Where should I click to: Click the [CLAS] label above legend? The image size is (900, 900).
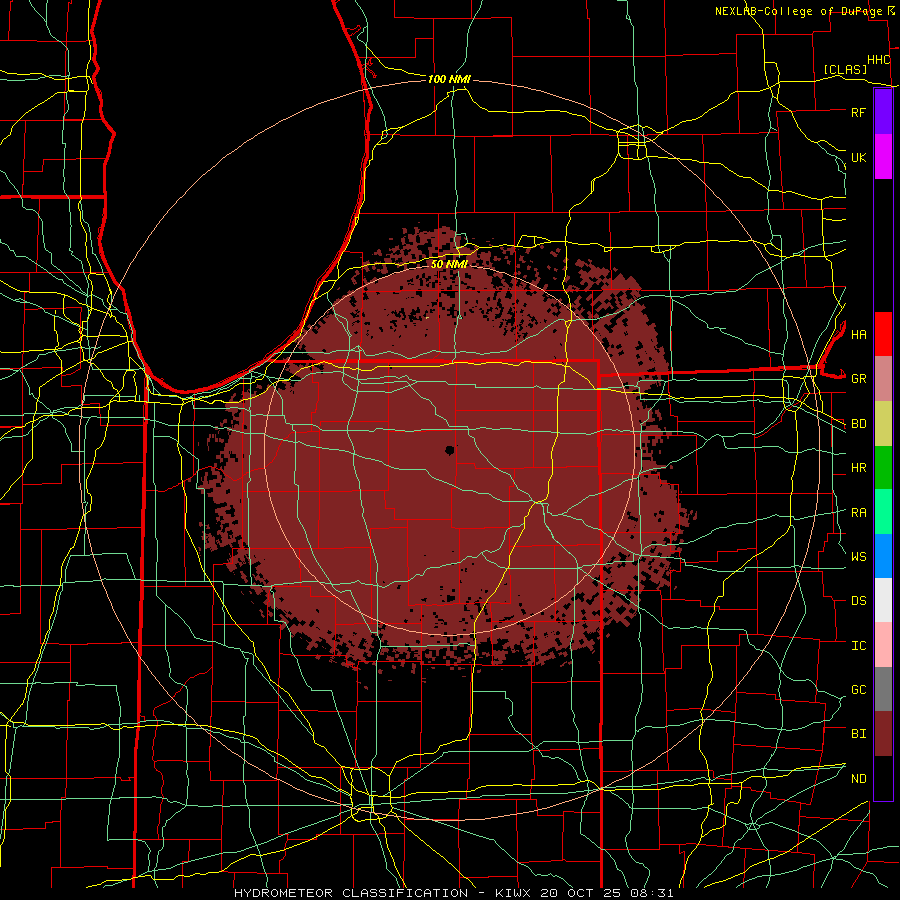coord(845,69)
